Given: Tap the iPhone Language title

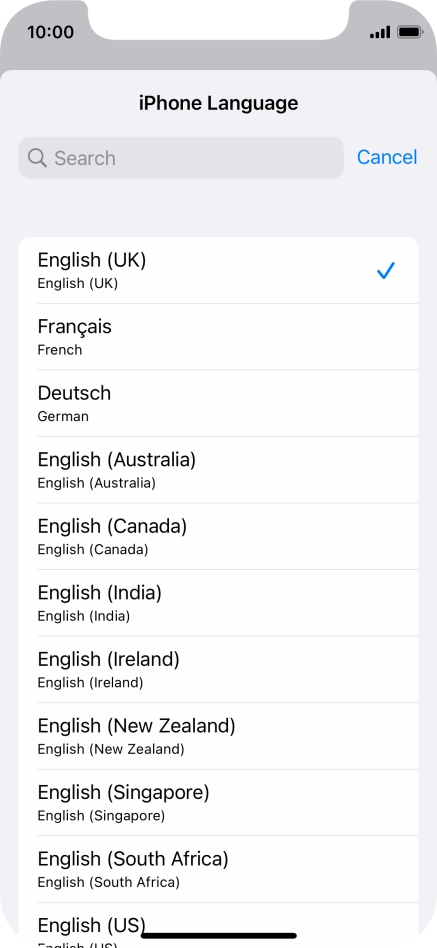Looking at the screenshot, I should click(218, 103).
